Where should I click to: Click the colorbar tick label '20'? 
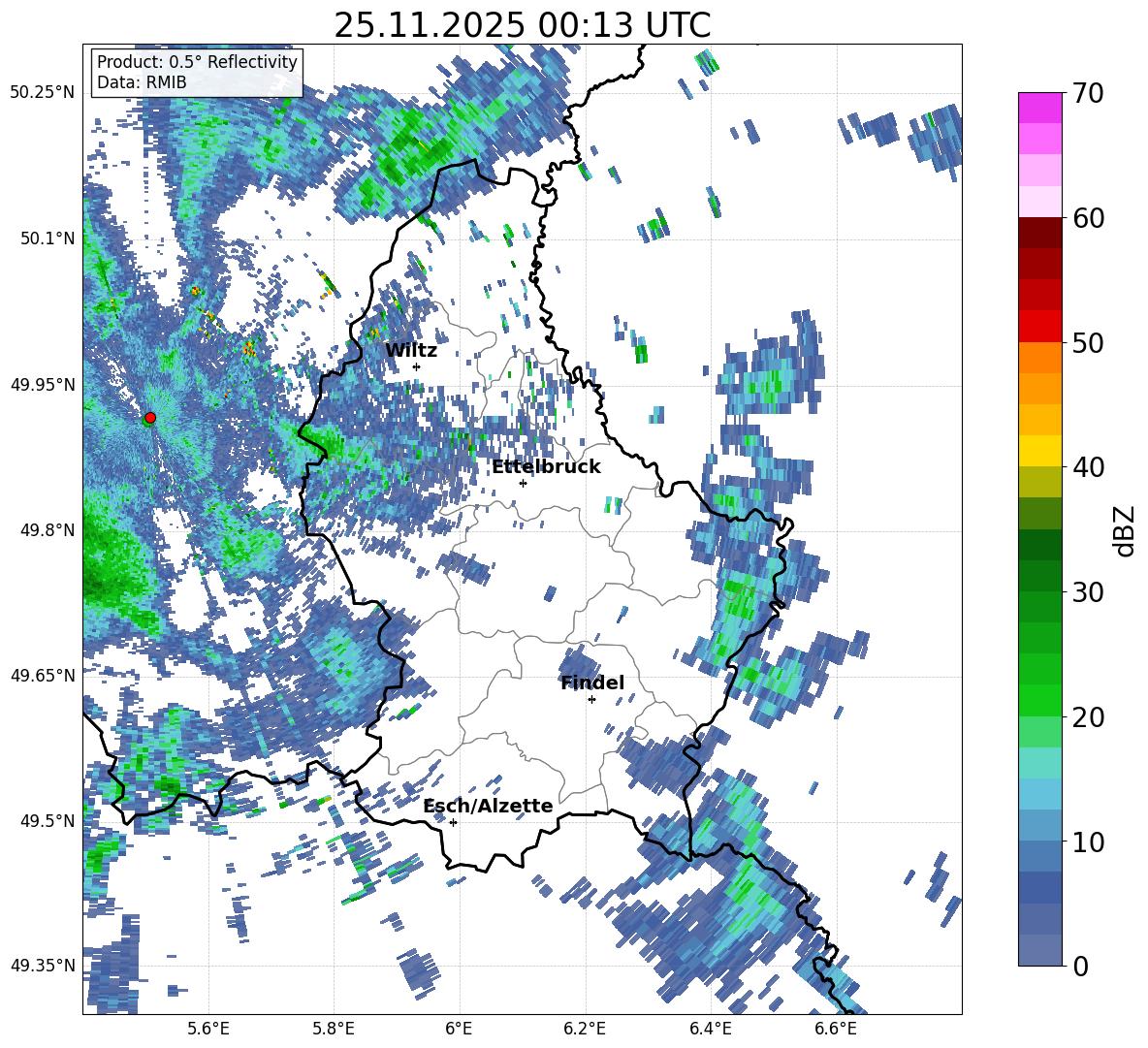coord(1088,717)
